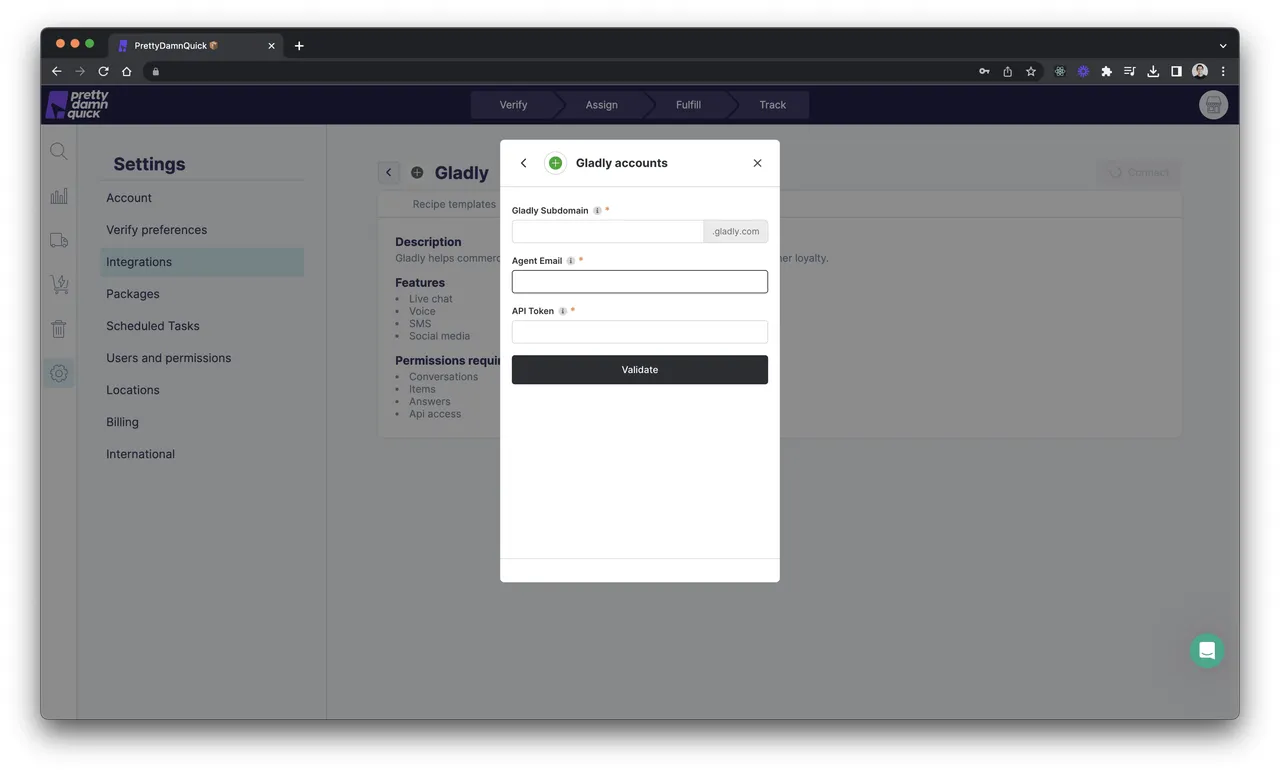Open the Chrome profile picture
The width and height of the screenshot is (1280, 773).
(x=1200, y=71)
